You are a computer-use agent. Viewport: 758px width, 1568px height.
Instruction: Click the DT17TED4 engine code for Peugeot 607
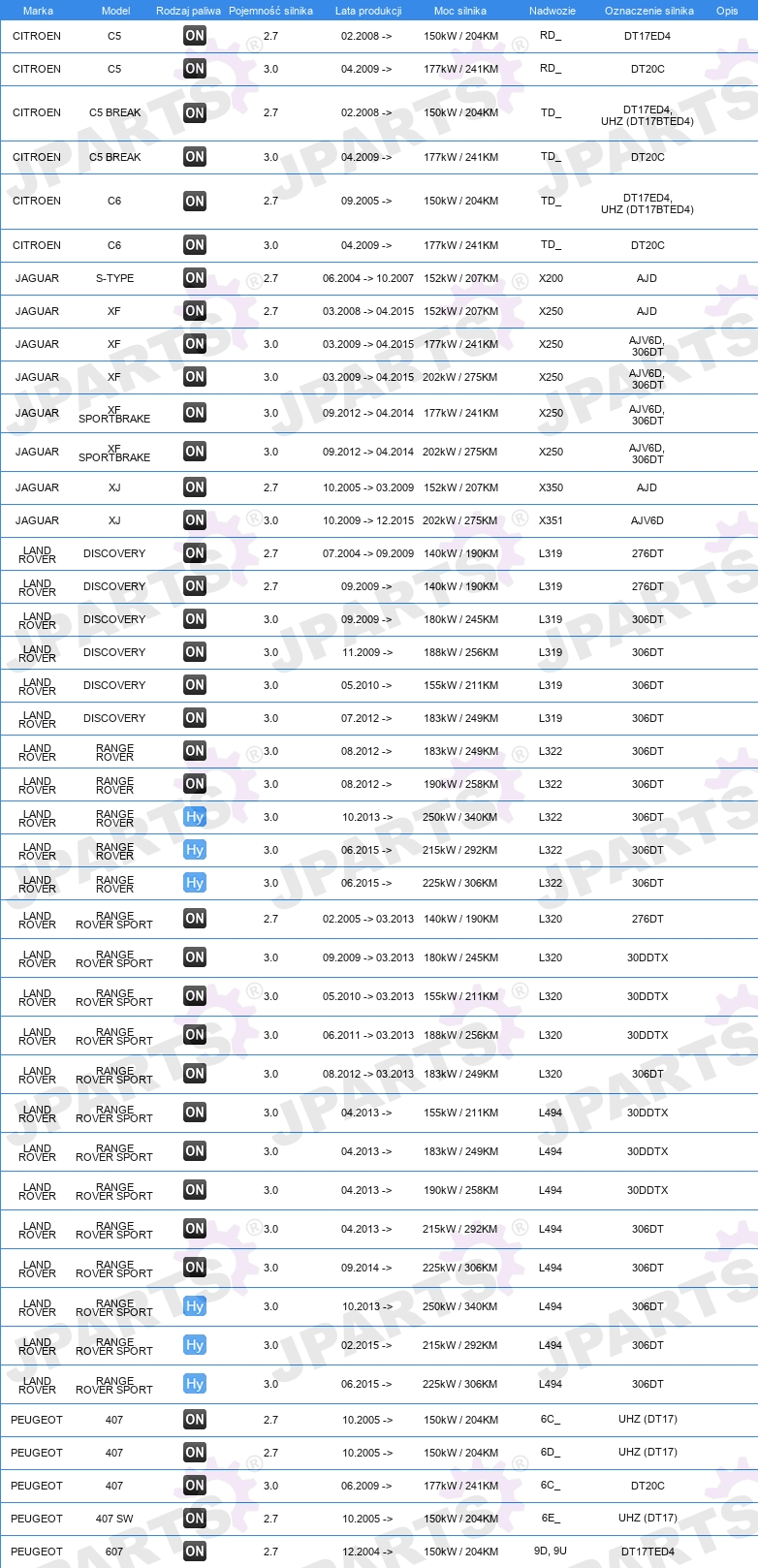[x=647, y=1552]
